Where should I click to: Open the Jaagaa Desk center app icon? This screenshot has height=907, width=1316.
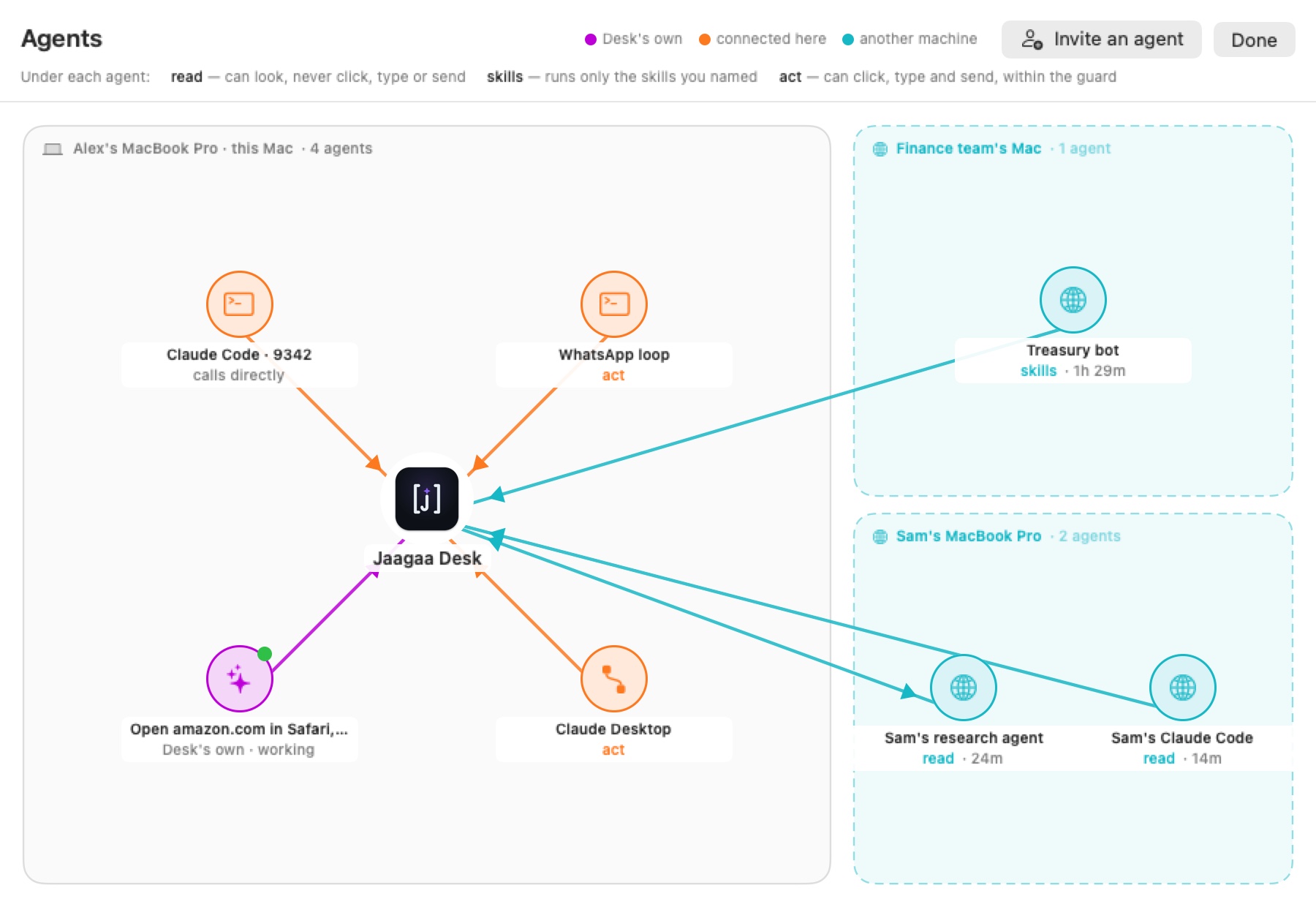(x=427, y=499)
